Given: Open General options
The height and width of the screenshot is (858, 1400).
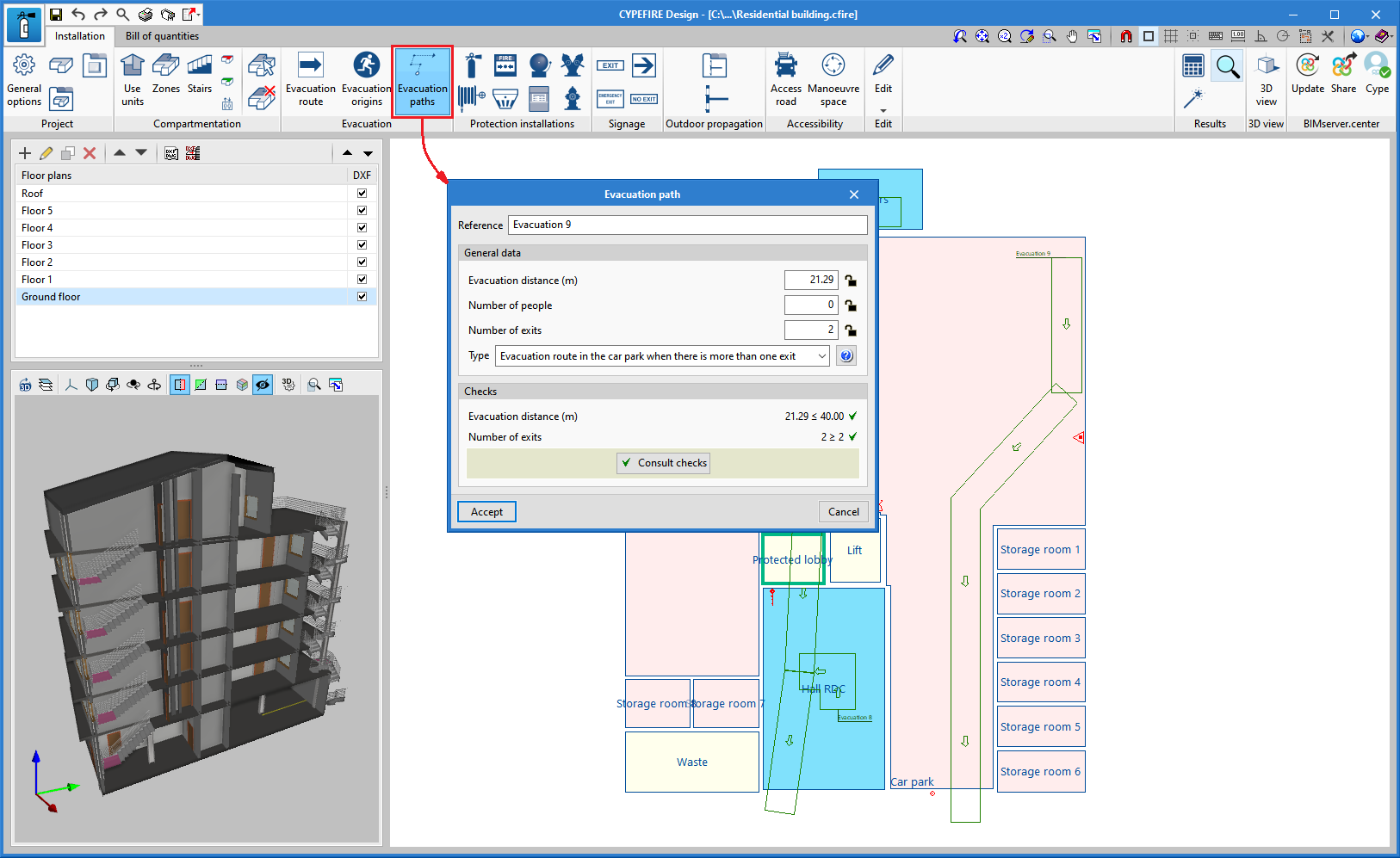Looking at the screenshot, I should coord(24,79).
